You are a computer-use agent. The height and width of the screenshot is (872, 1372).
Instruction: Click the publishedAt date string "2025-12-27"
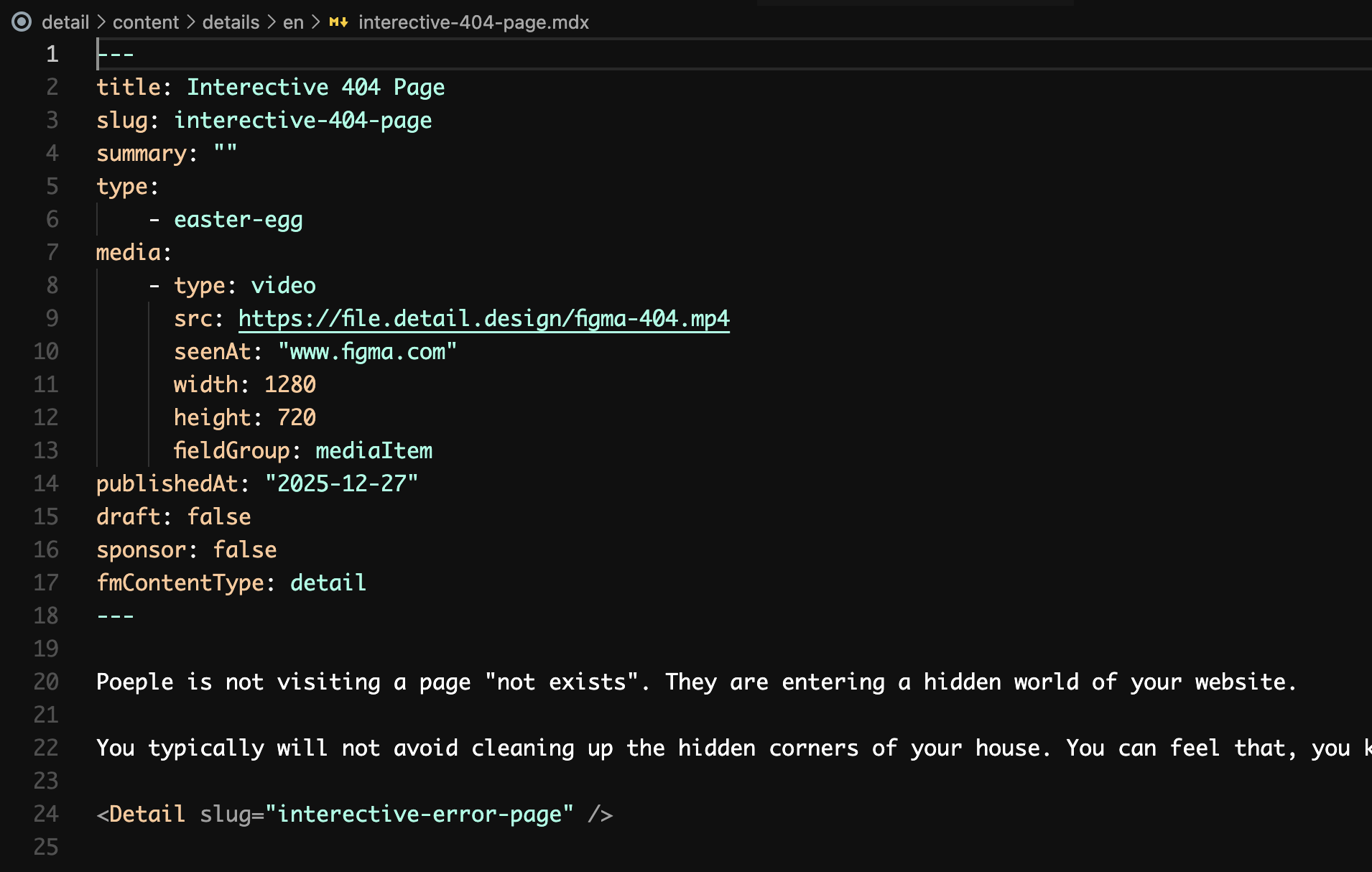(x=341, y=483)
